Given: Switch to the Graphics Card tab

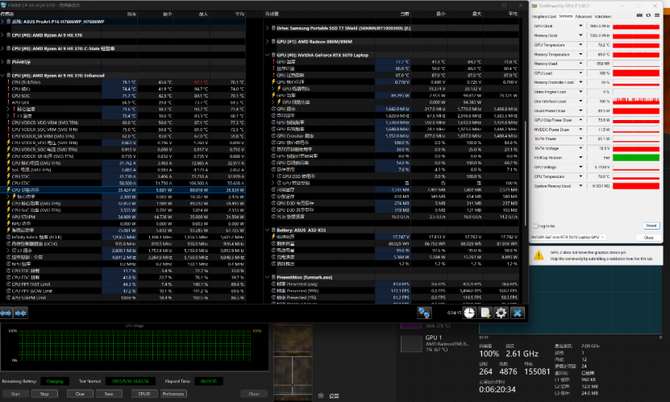Looking at the screenshot, I should 543,16.
